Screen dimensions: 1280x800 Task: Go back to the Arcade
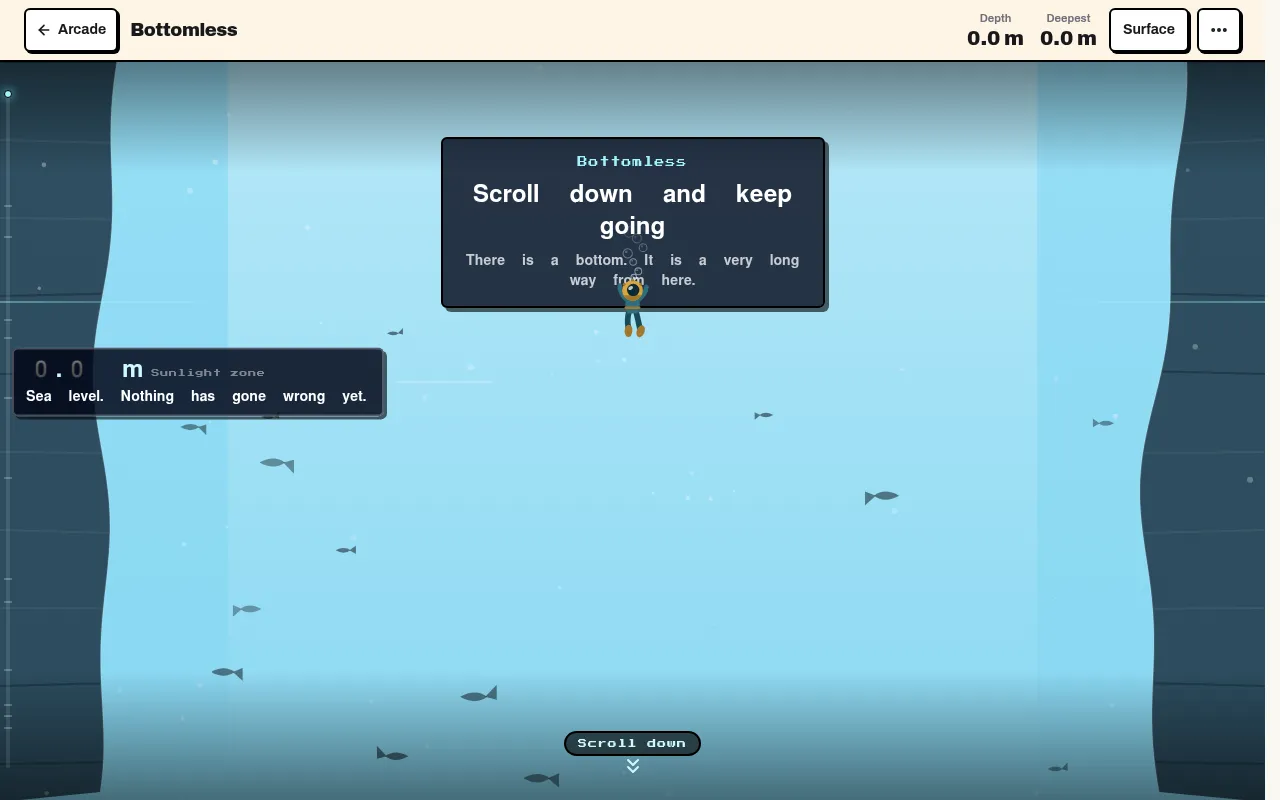(x=71, y=30)
